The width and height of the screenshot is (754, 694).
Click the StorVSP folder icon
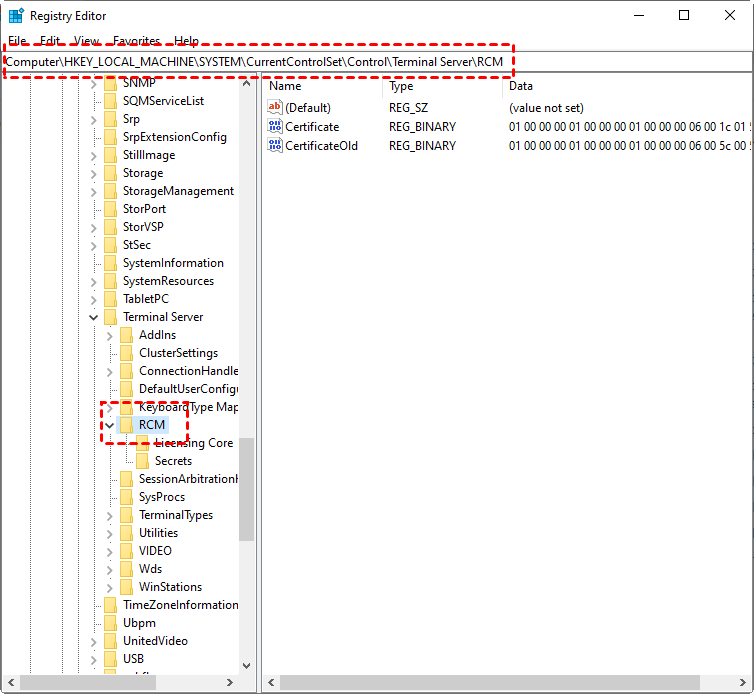tap(111, 227)
